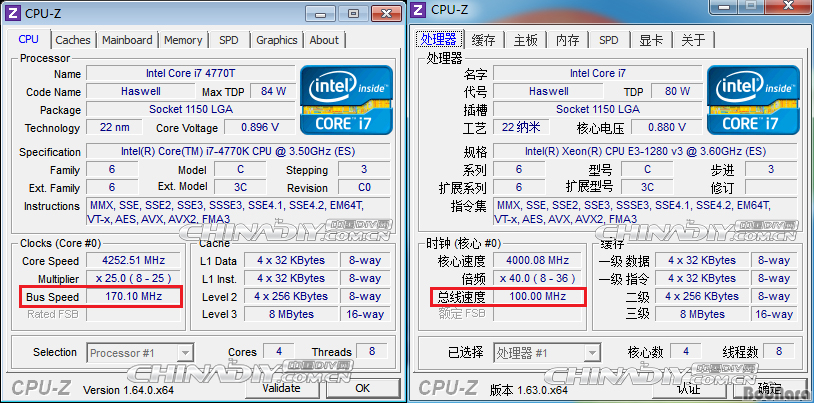Click the Xeon E3-1280 v3 规格 field
The image size is (814, 403).
[645, 152]
